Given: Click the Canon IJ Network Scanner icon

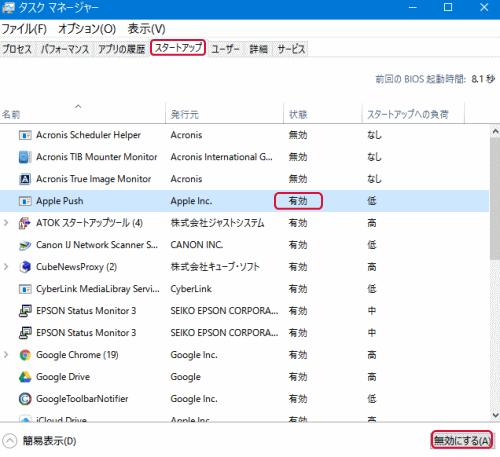Looking at the screenshot, I should [25, 245].
